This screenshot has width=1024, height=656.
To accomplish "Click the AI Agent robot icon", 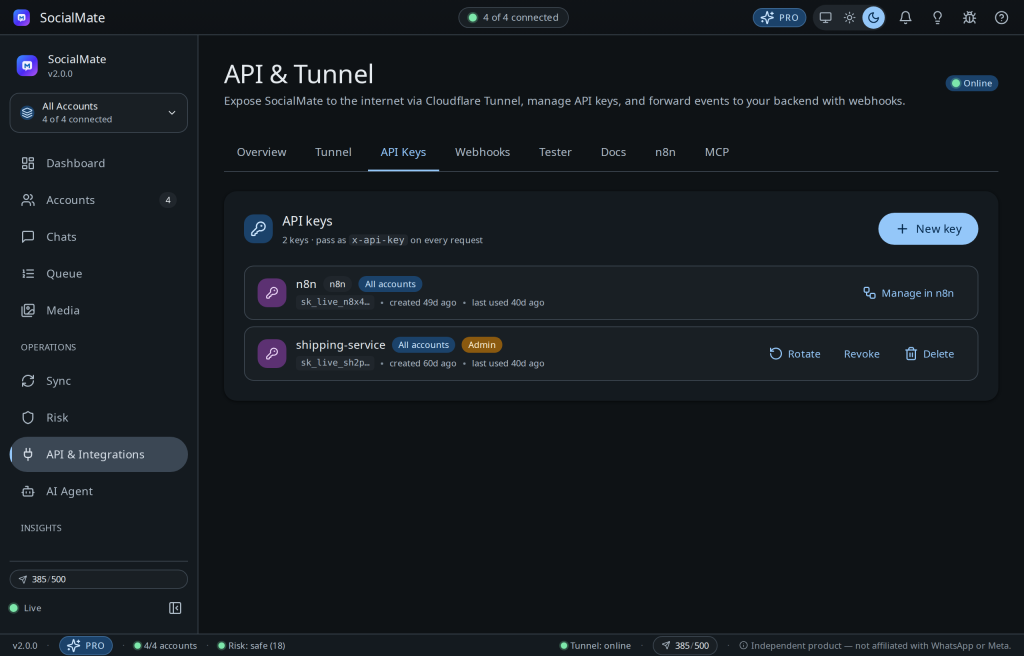I will pos(27,491).
